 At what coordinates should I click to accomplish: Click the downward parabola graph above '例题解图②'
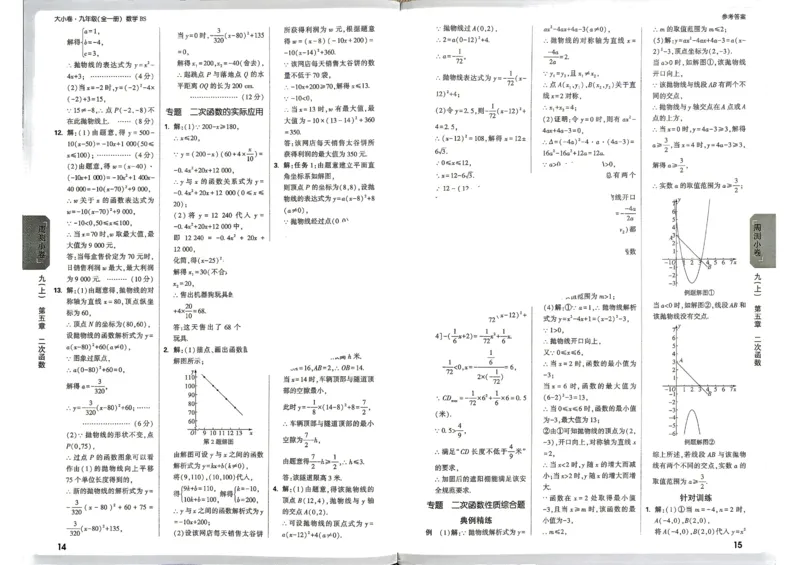click(x=700, y=382)
